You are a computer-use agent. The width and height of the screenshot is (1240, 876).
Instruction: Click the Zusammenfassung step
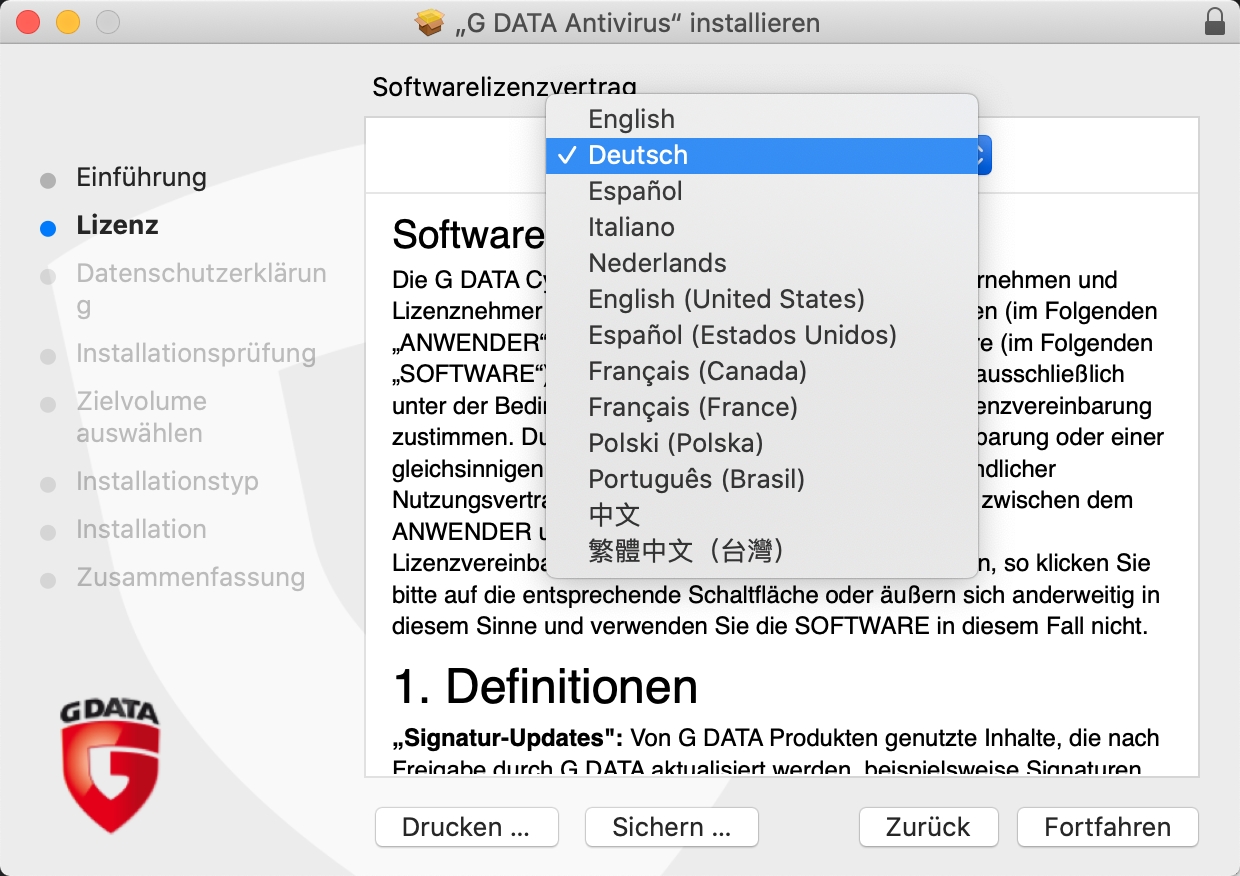tap(190, 578)
